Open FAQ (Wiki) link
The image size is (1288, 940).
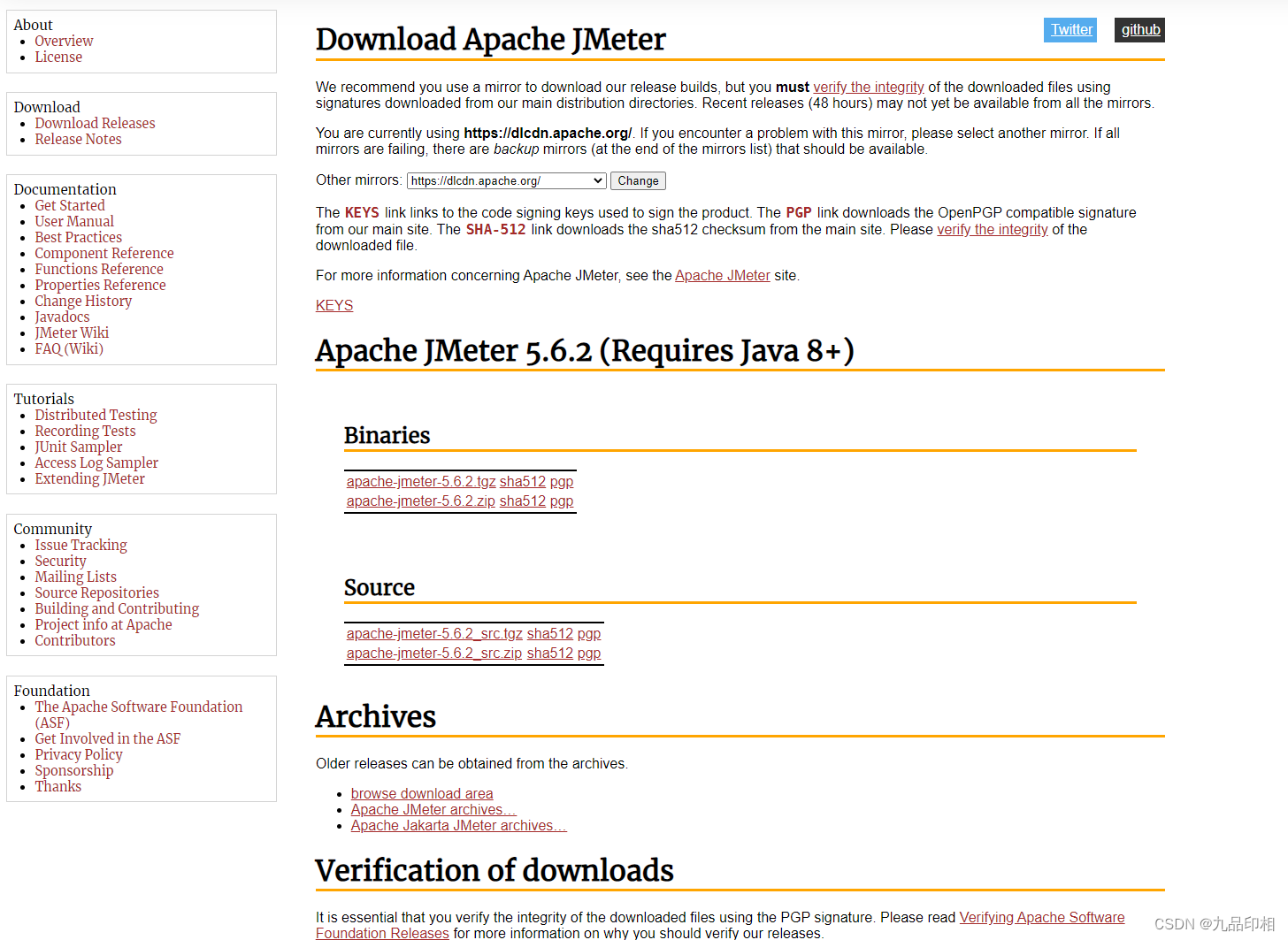click(69, 349)
